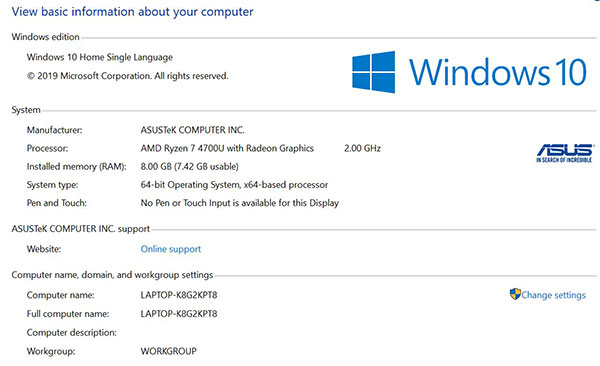This screenshot has height=366, width=600.
Task: Click the Computer description label
Action: (x=72, y=333)
